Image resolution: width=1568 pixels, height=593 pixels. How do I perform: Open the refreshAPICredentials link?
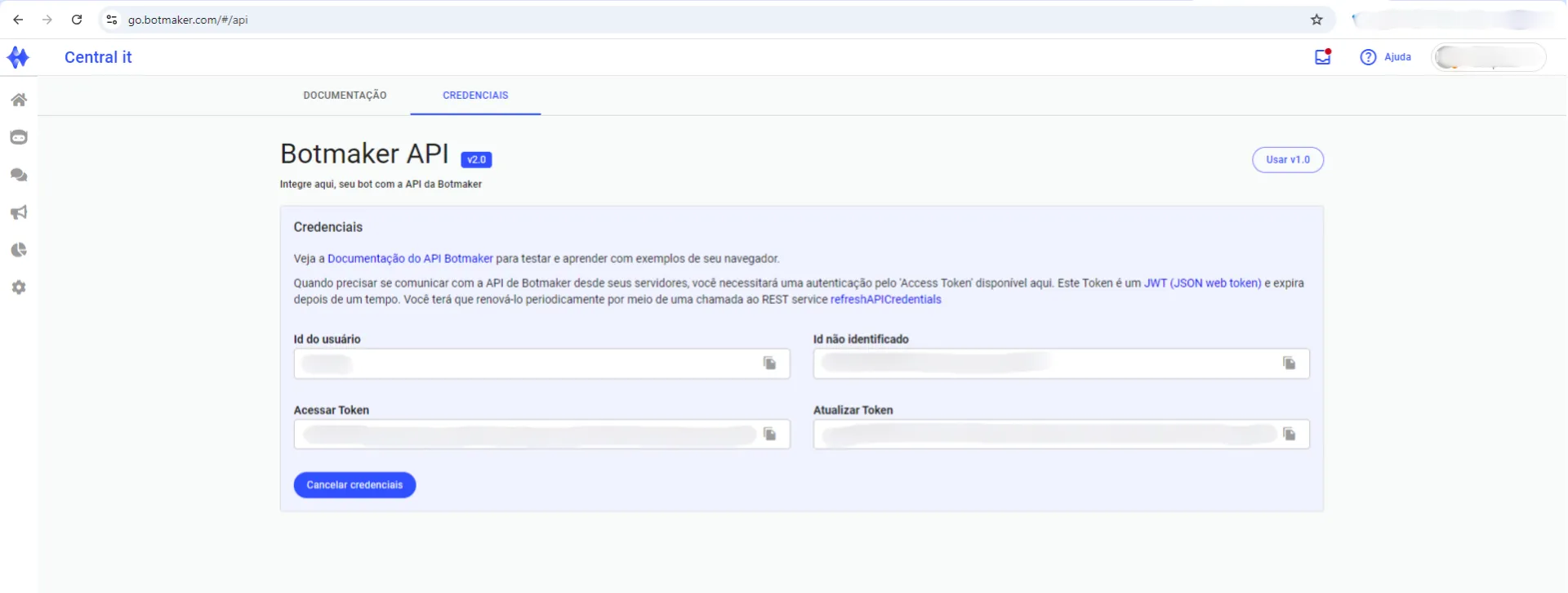pyautogui.click(x=886, y=300)
